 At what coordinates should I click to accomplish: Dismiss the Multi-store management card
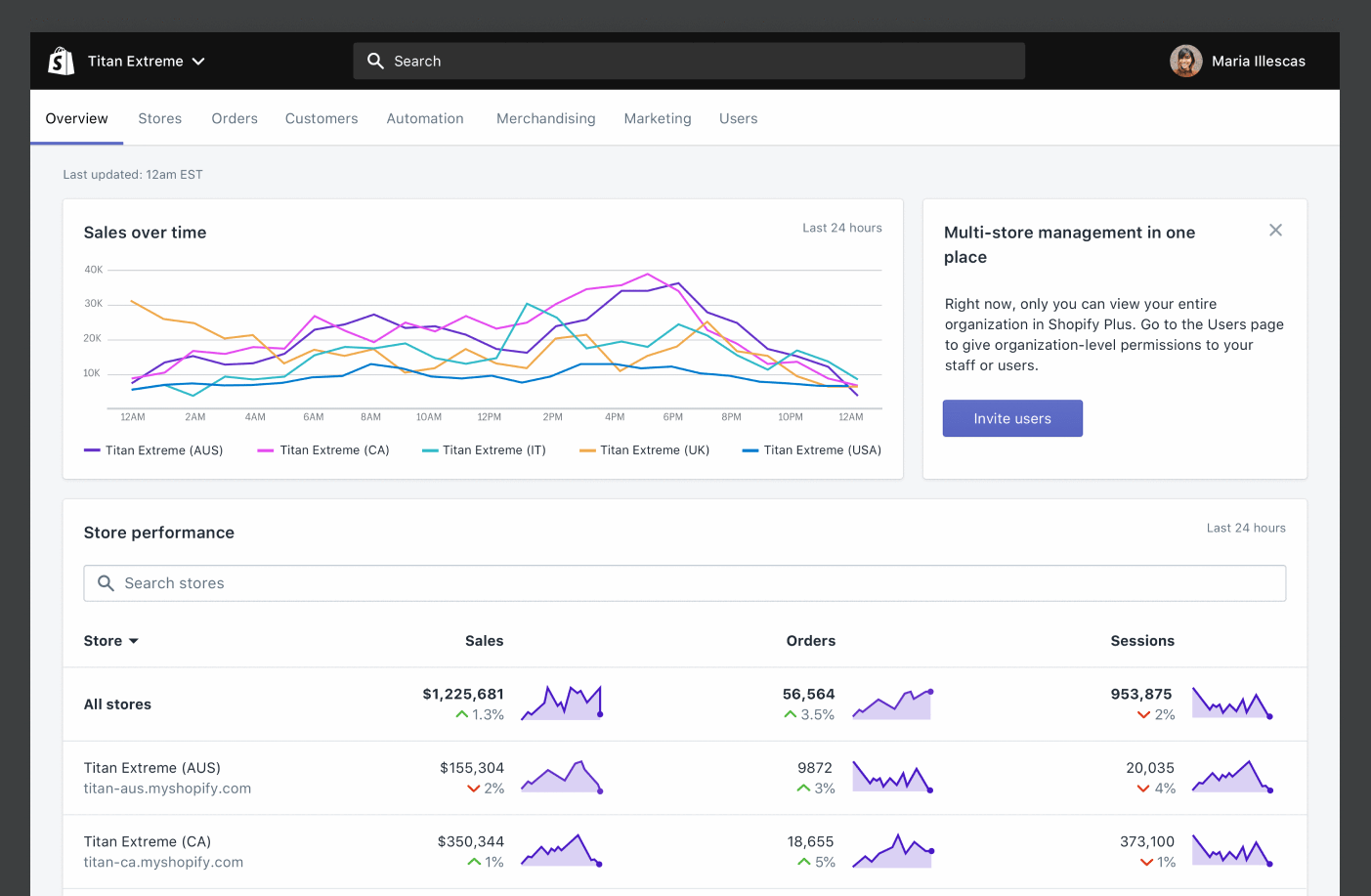[x=1275, y=230]
